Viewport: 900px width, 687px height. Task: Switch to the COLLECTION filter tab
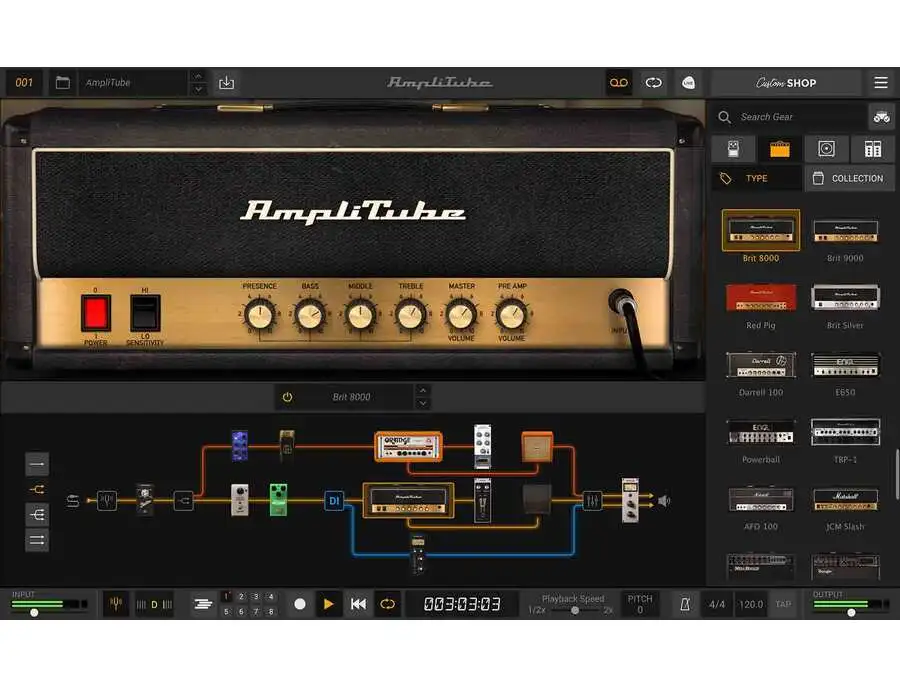[849, 178]
